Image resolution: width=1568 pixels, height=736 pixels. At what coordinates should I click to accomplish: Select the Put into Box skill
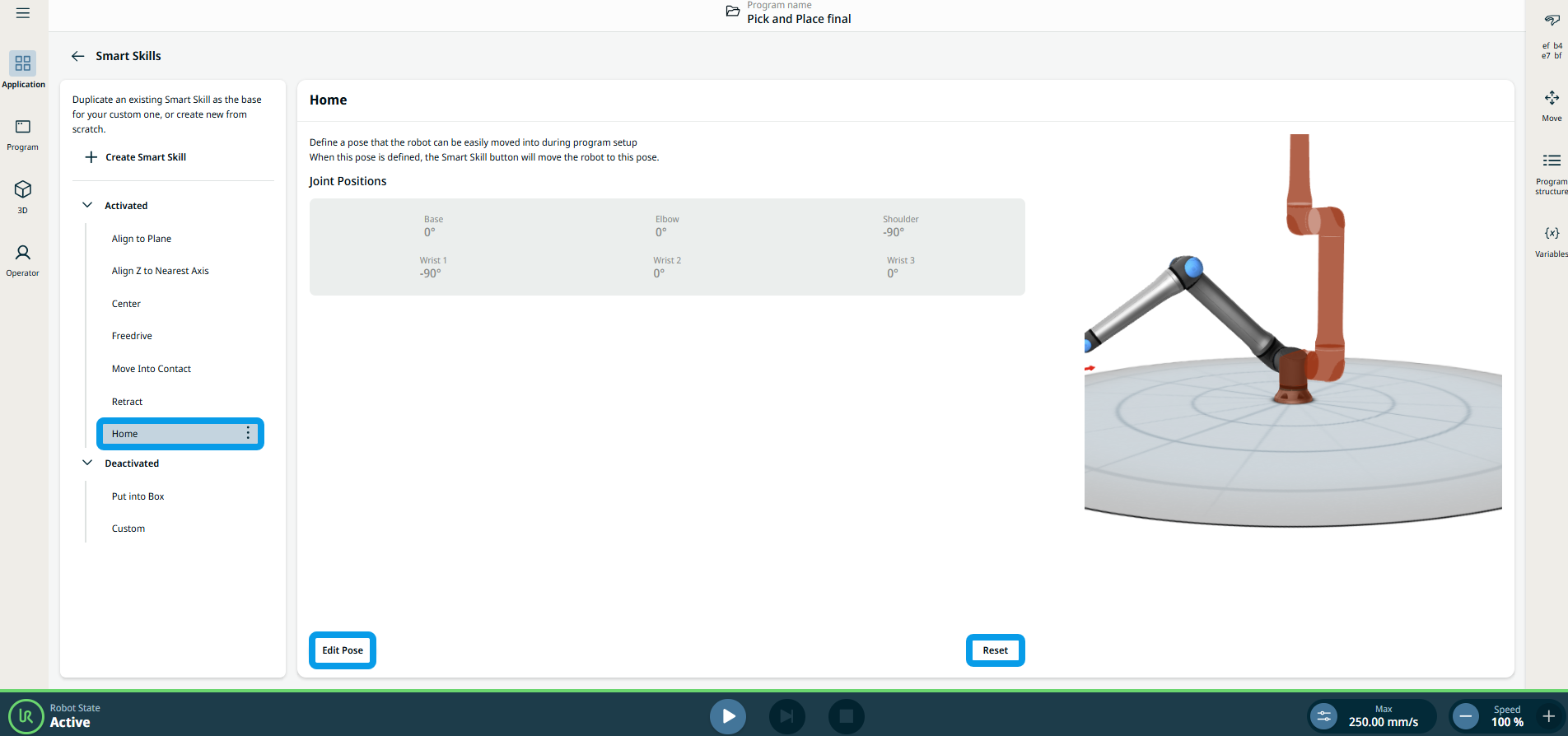[138, 496]
